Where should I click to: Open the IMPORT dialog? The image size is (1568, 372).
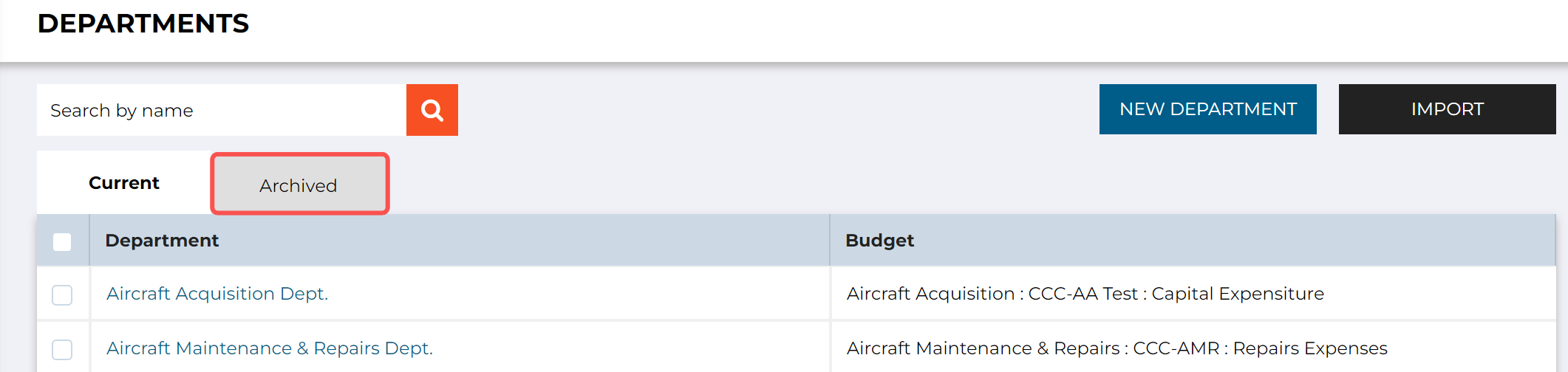click(1447, 109)
